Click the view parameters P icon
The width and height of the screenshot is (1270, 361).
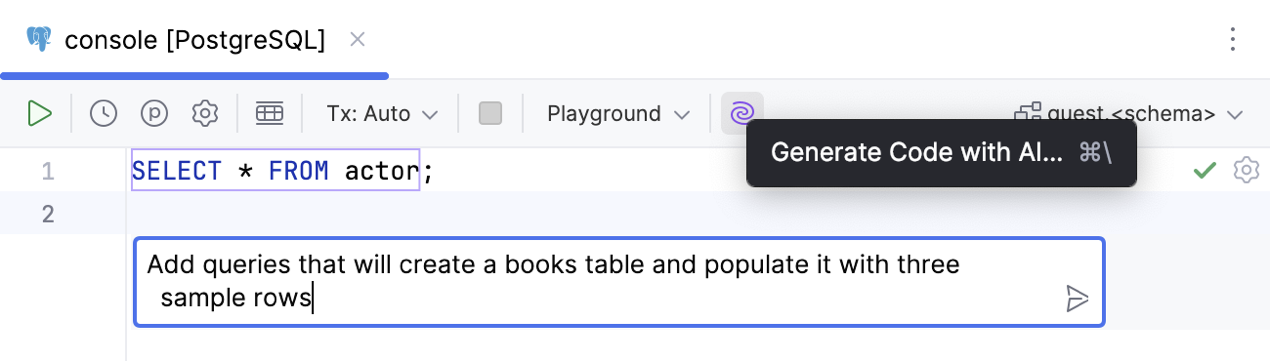point(154,113)
